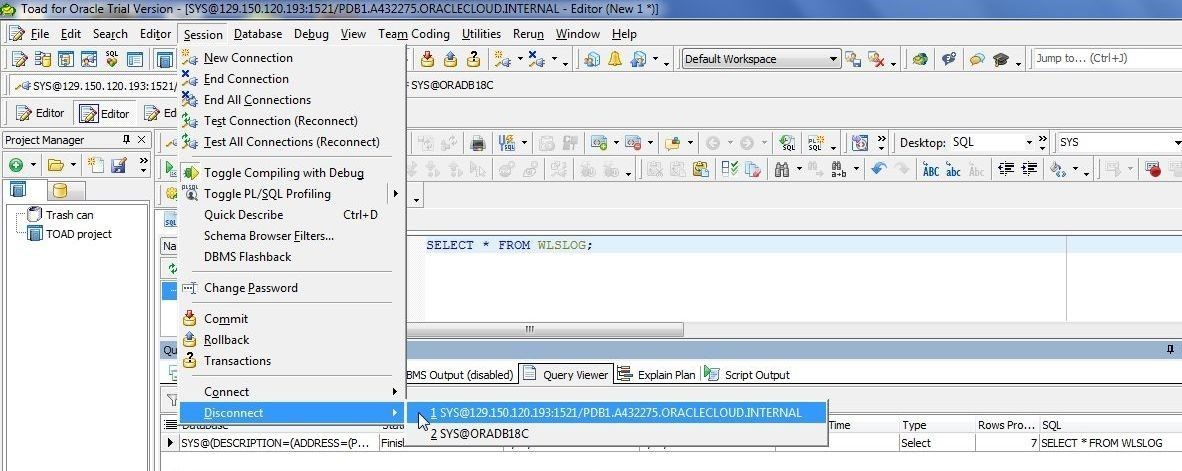Screen dimensions: 1182x471
Task: Click the SQL Optimizer toolbar icon
Action: click(112, 59)
